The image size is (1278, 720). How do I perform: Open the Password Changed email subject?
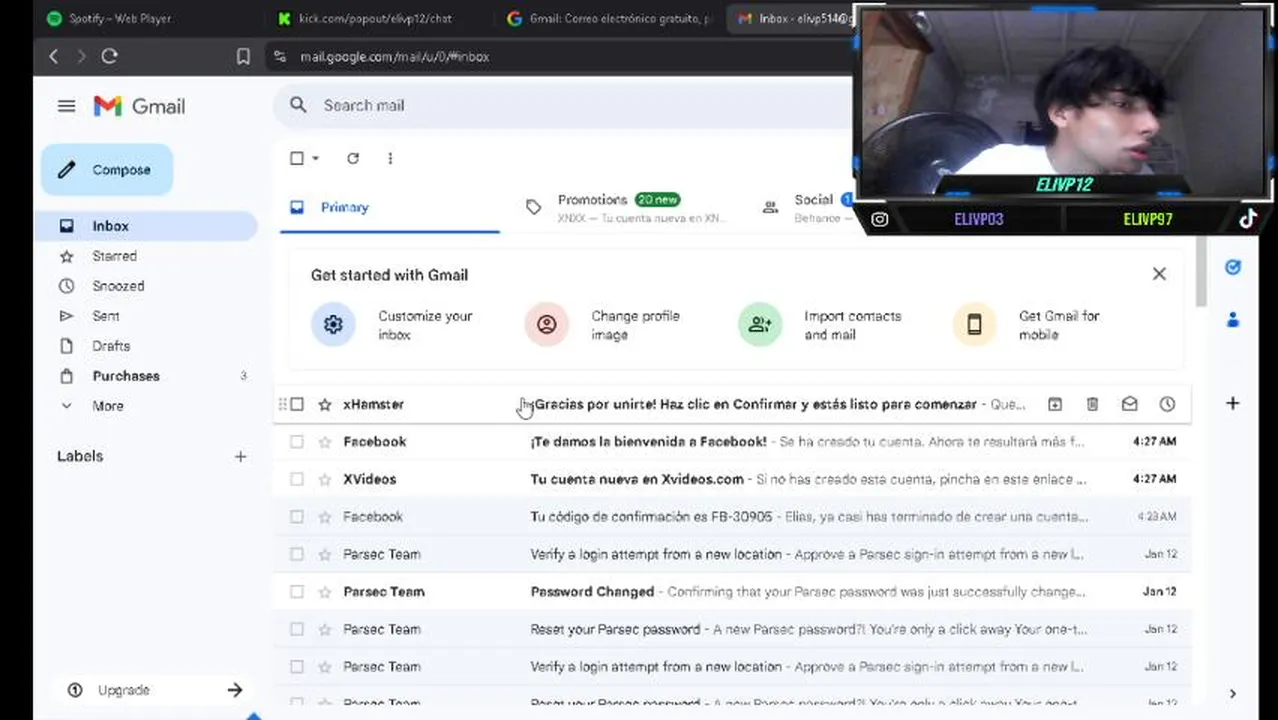click(592, 592)
